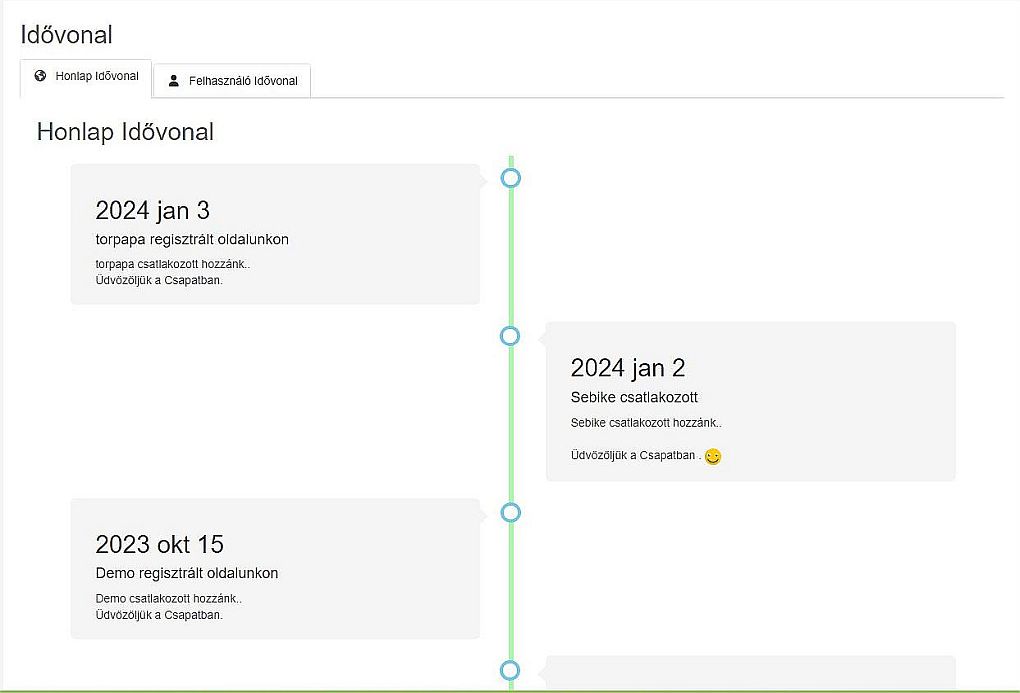Click the globe icon on the Honlap Idővonal tab
The height and width of the screenshot is (693, 1020).
[x=40, y=76]
